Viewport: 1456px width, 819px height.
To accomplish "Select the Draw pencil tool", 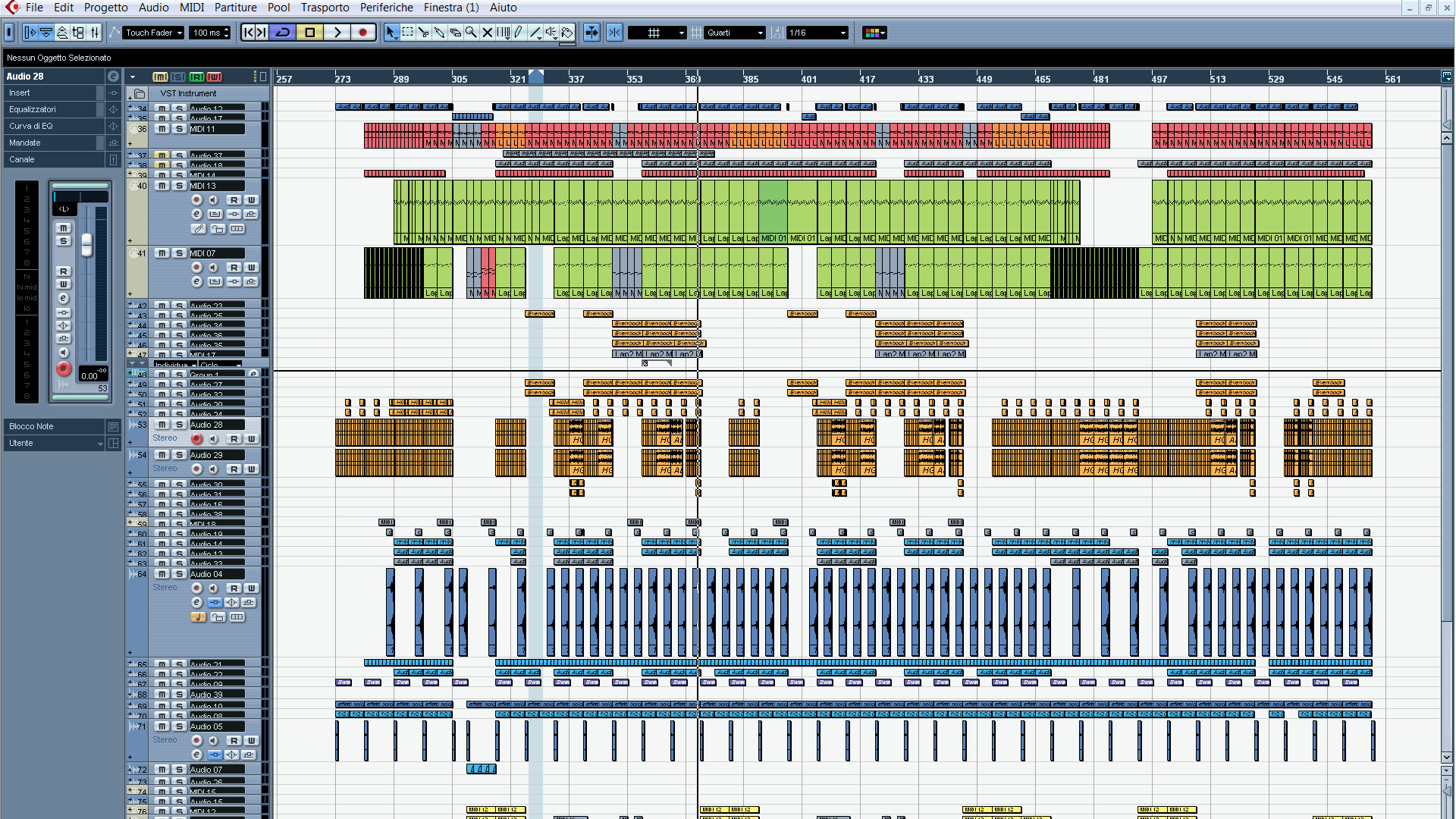I will pyautogui.click(x=519, y=33).
